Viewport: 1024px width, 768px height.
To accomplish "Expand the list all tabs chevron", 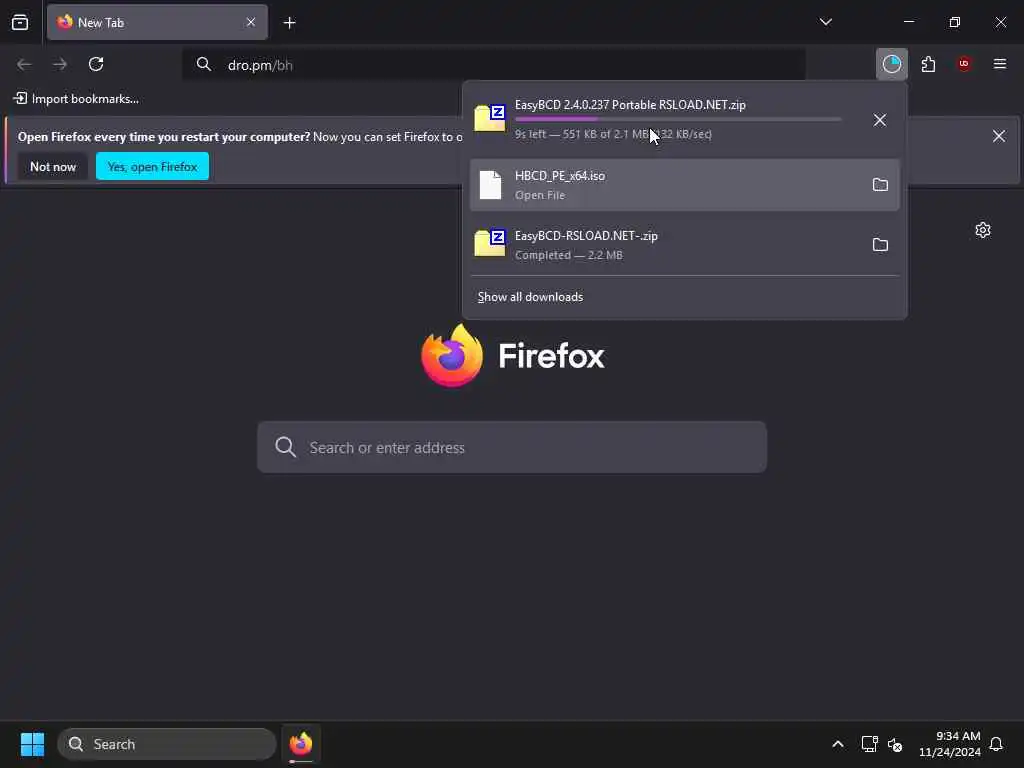I will pos(825,22).
